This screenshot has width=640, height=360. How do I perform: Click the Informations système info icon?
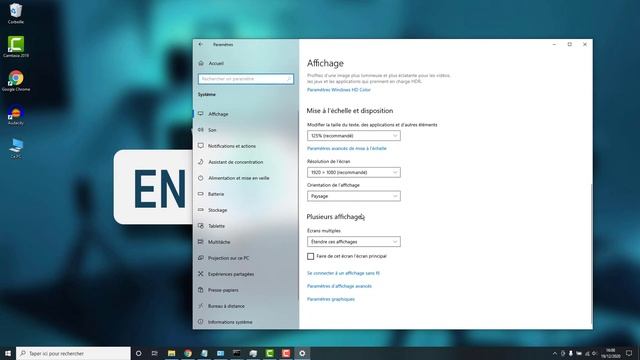[x=200, y=322]
